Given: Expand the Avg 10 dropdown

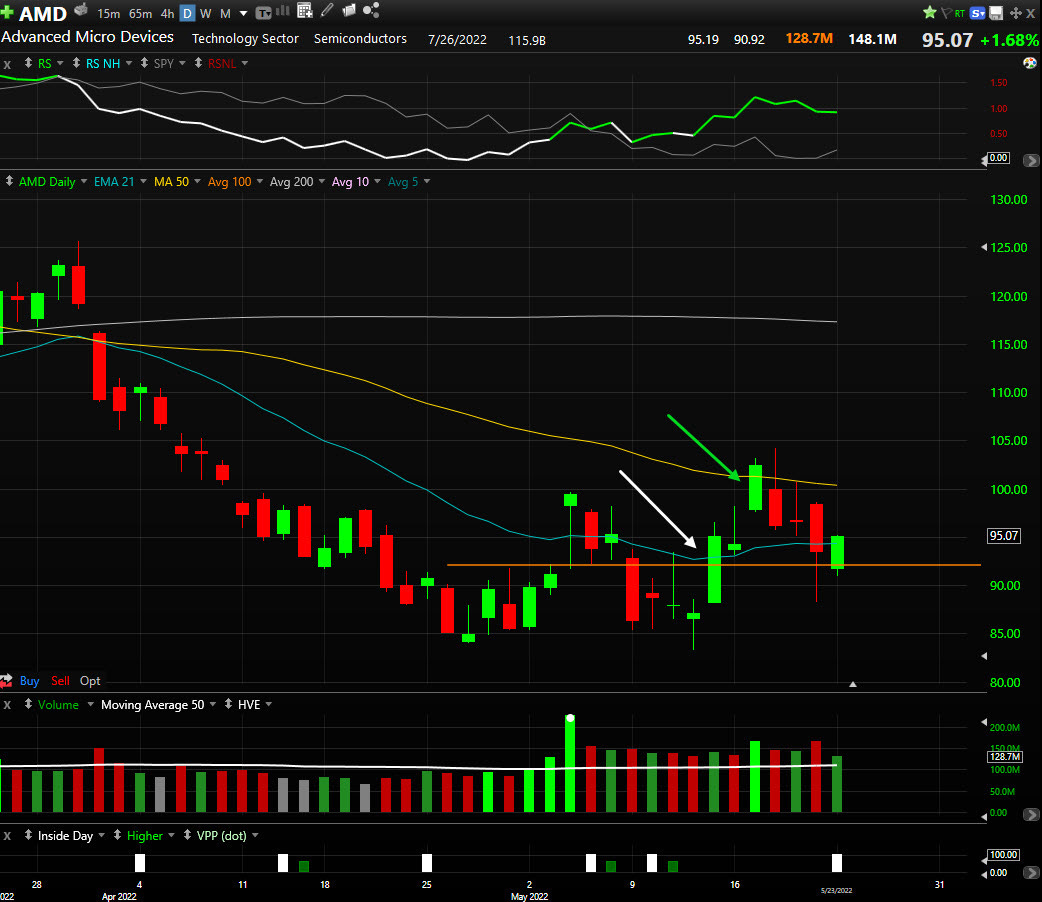Looking at the screenshot, I should click(x=377, y=181).
